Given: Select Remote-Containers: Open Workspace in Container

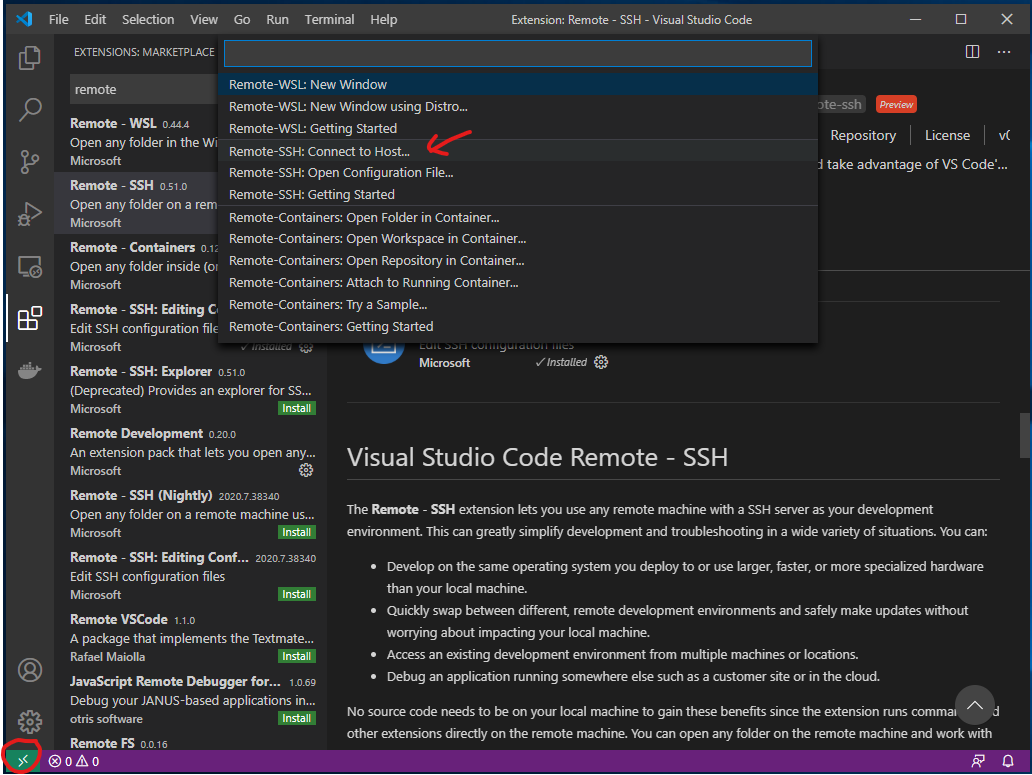Looking at the screenshot, I should click(x=518, y=239).
